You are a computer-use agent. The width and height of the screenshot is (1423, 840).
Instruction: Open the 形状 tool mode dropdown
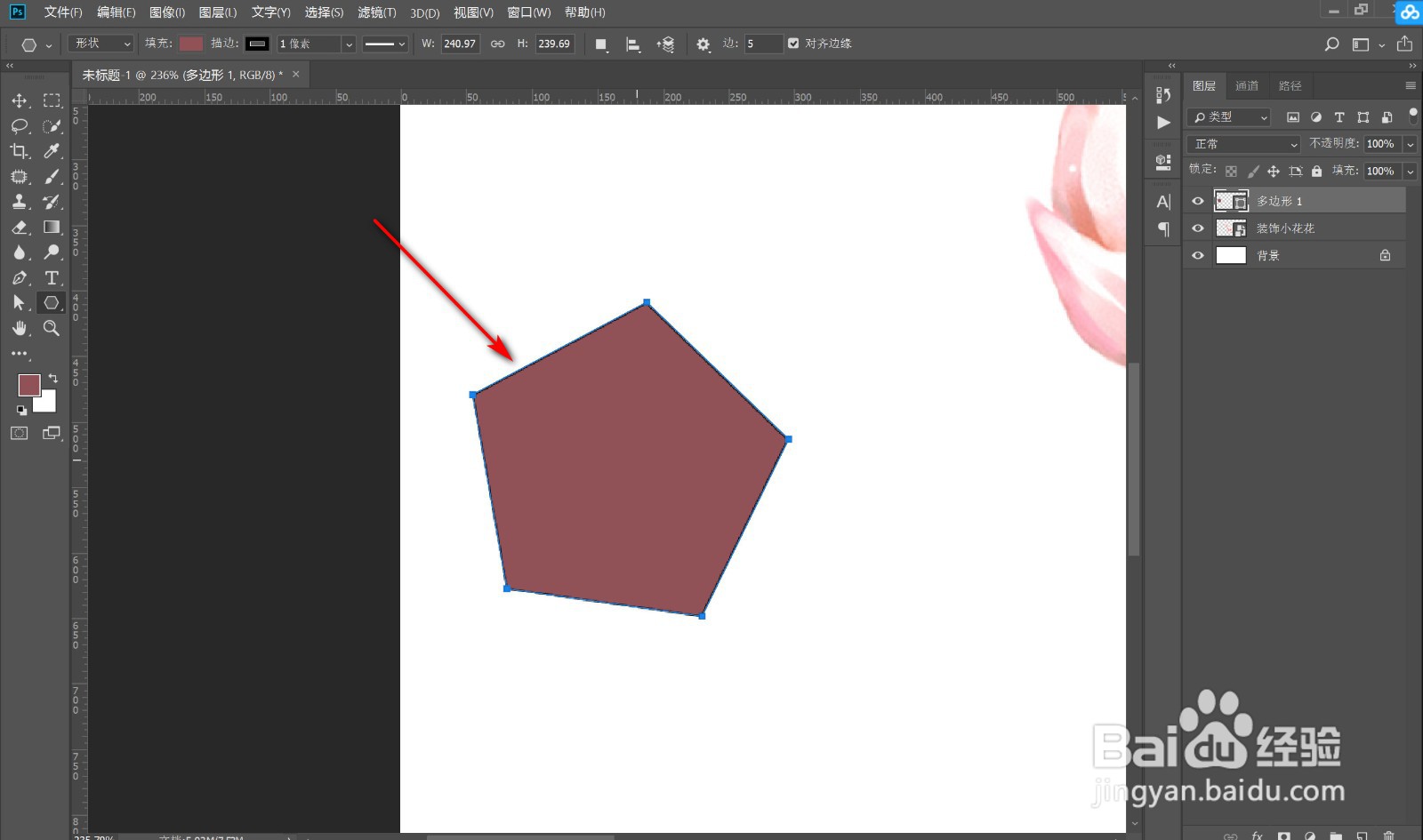101,44
